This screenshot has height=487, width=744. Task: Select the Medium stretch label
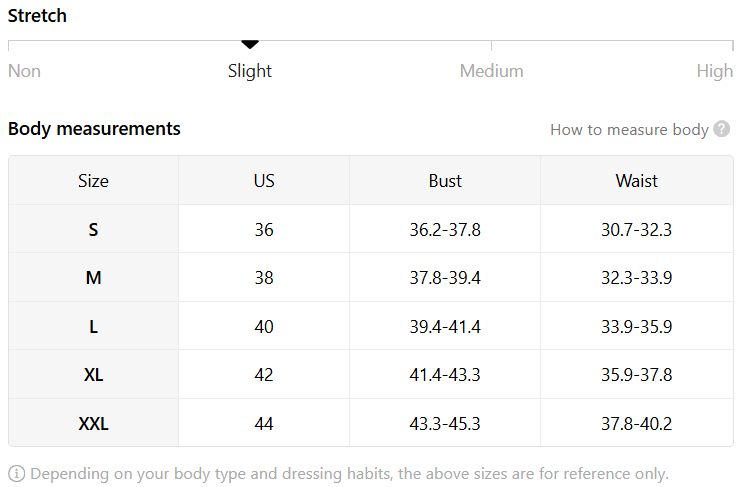click(x=491, y=71)
